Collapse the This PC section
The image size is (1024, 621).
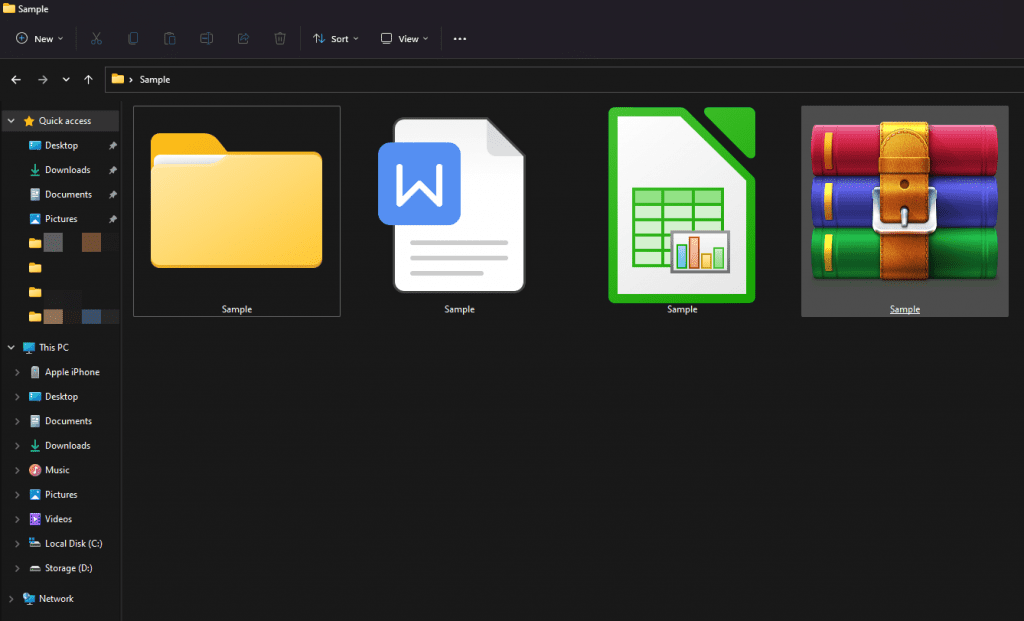10,347
